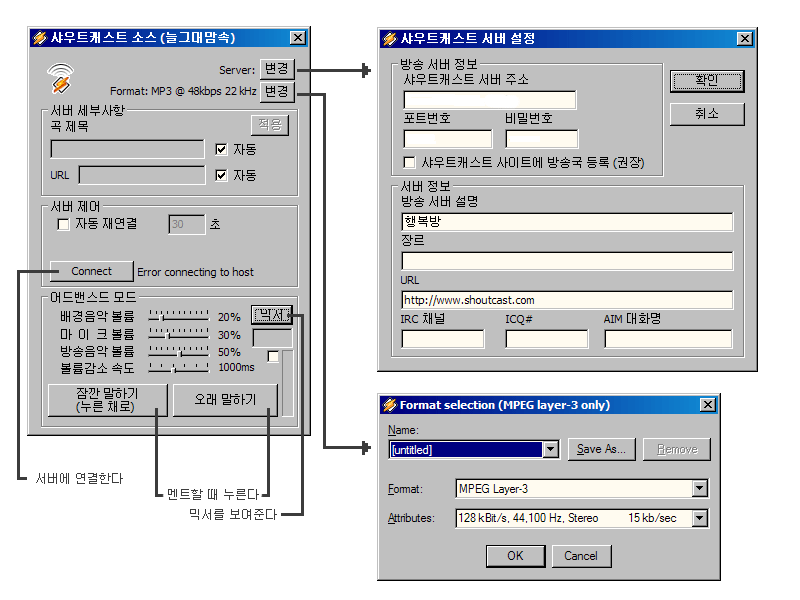Click the 1000ms fade speed value
Image resolution: width=800 pixels, height=600 pixels.
click(236, 367)
